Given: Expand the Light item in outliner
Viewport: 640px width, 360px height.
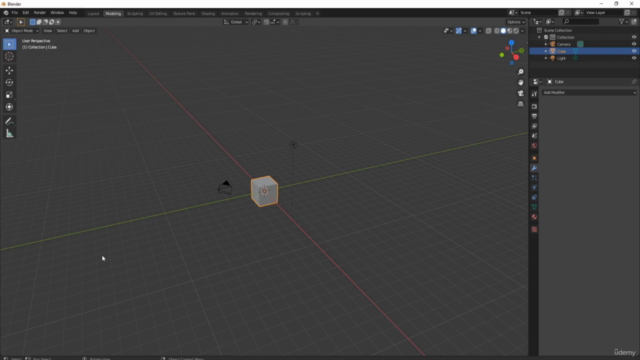Looking at the screenshot, I should pos(546,58).
